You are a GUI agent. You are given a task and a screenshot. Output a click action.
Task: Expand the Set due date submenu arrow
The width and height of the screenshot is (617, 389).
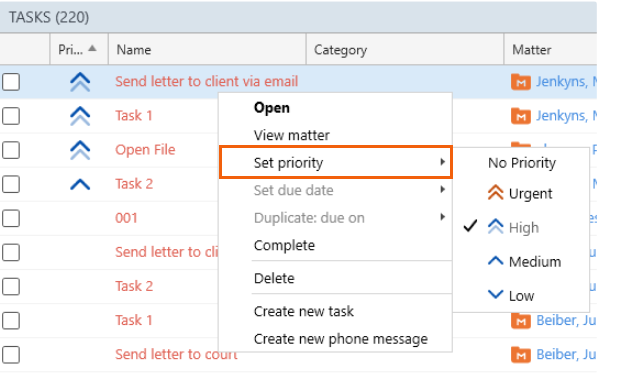pos(443,190)
